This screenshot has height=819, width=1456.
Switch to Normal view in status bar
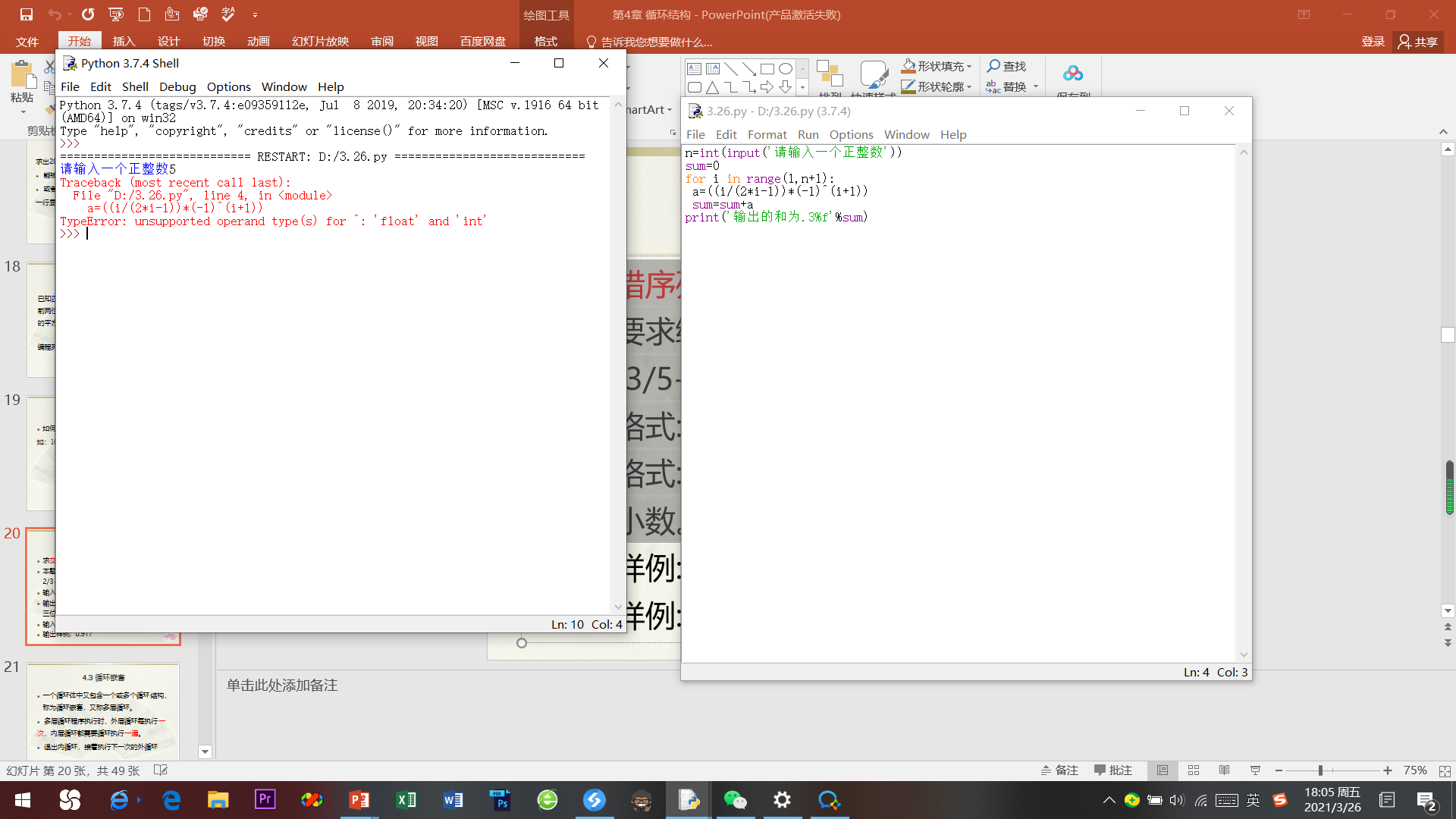(1163, 770)
